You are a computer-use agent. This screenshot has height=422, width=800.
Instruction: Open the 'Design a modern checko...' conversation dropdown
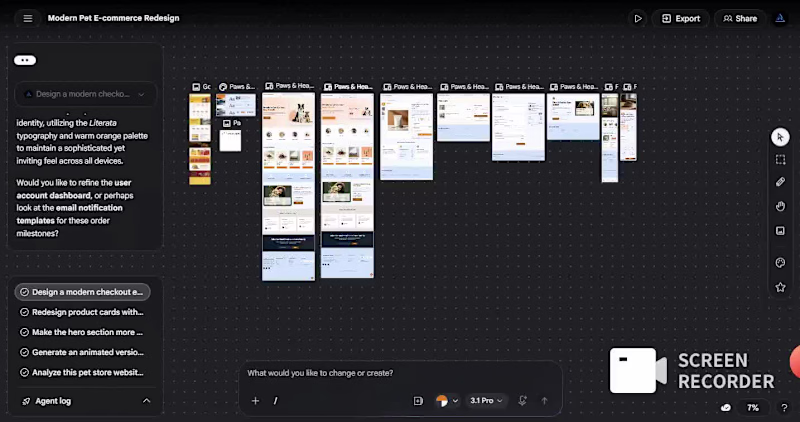click(85, 94)
